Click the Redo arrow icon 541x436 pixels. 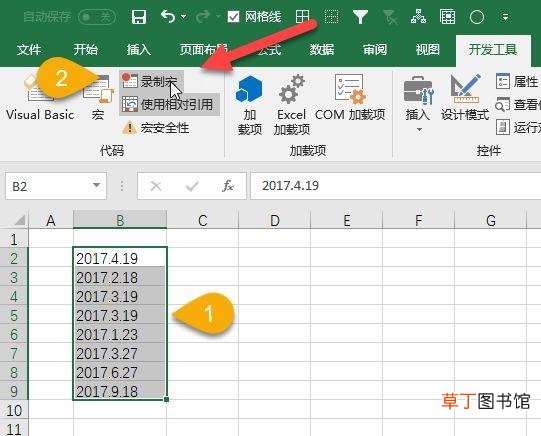pos(203,16)
